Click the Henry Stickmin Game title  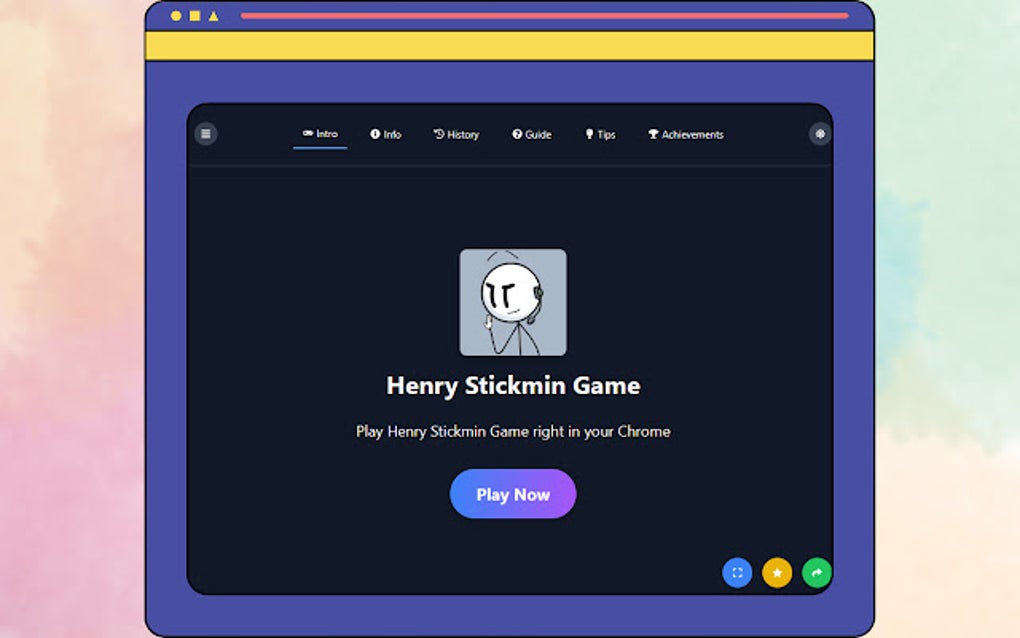coord(513,386)
